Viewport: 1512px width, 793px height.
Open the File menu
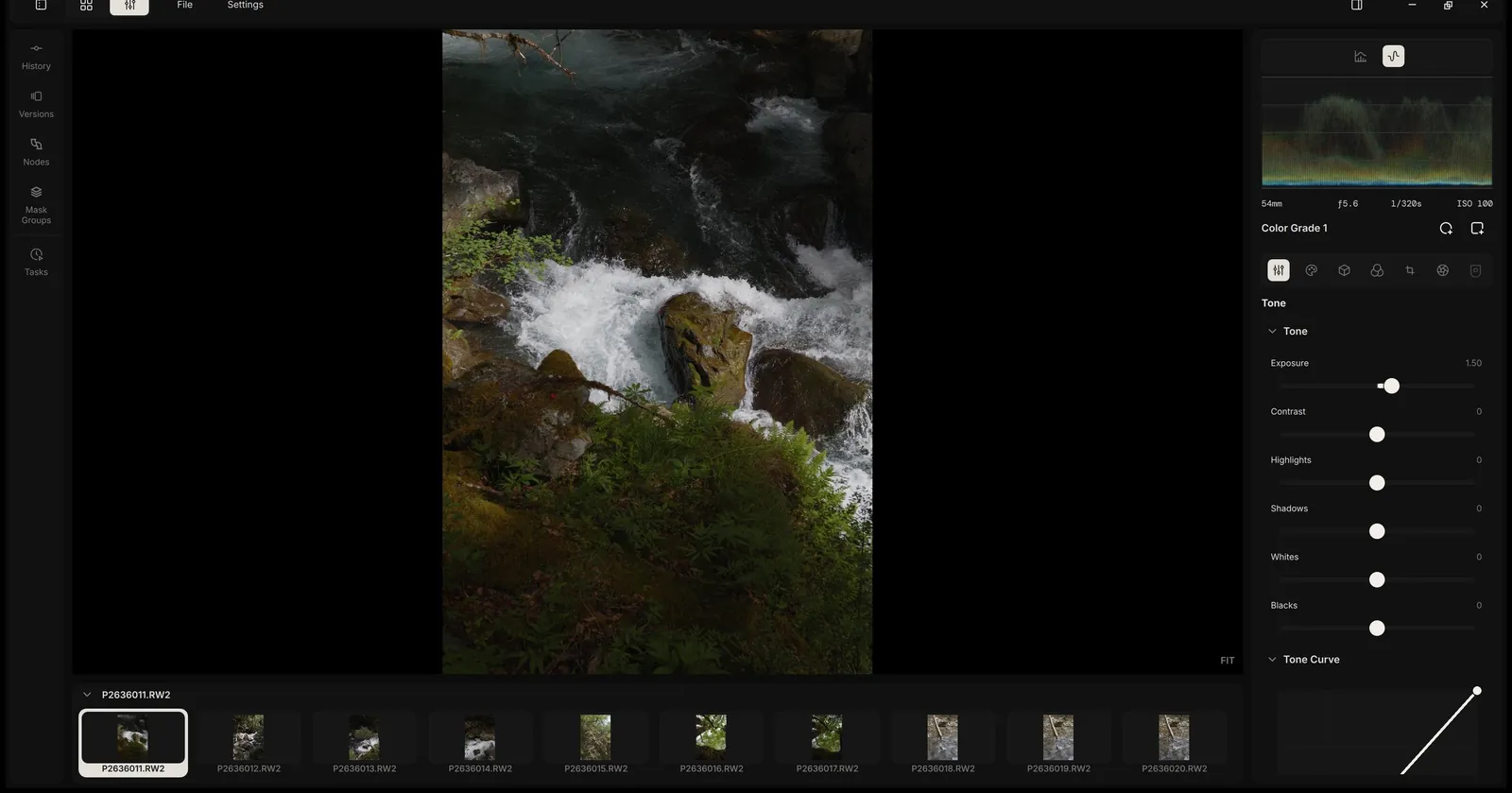[x=184, y=5]
